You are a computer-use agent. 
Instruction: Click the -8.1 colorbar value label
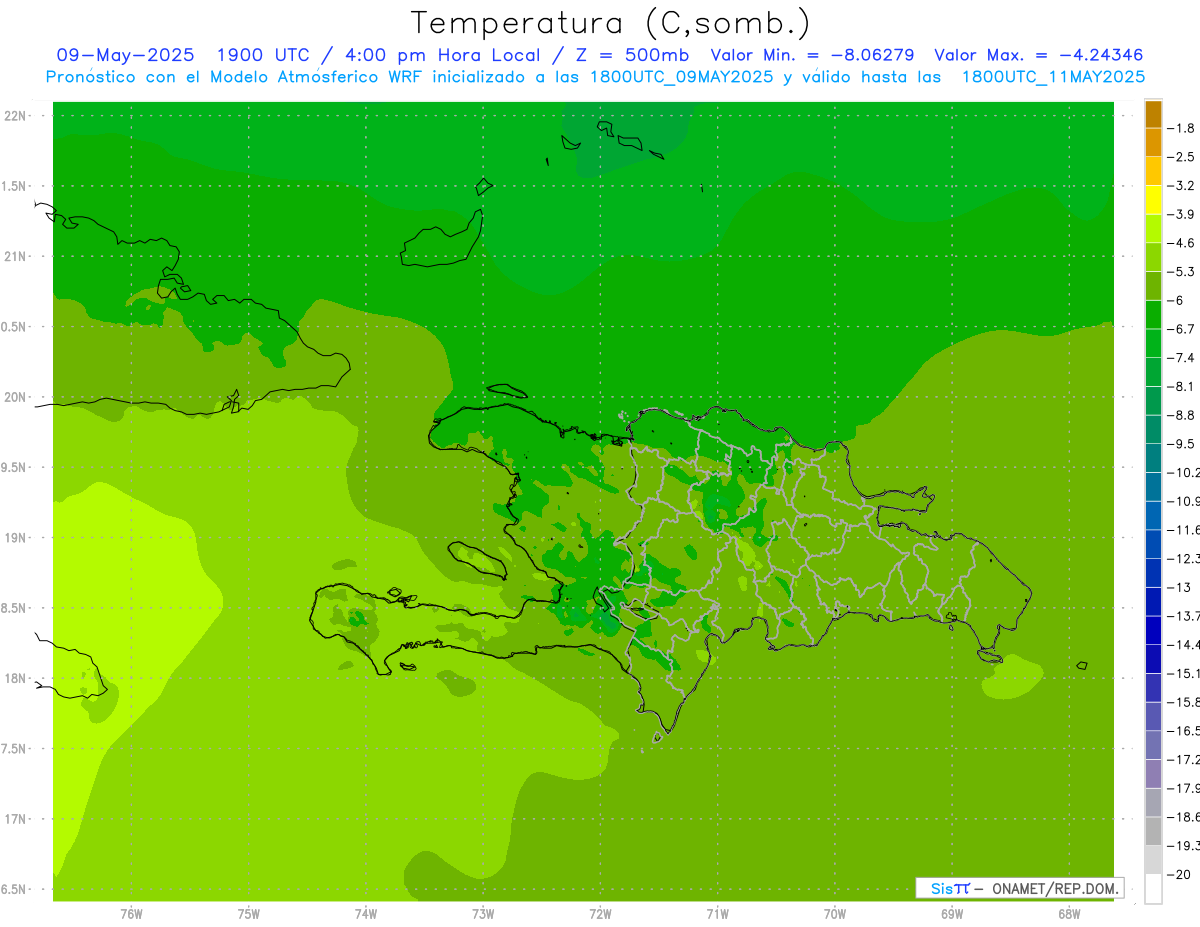(x=1181, y=386)
